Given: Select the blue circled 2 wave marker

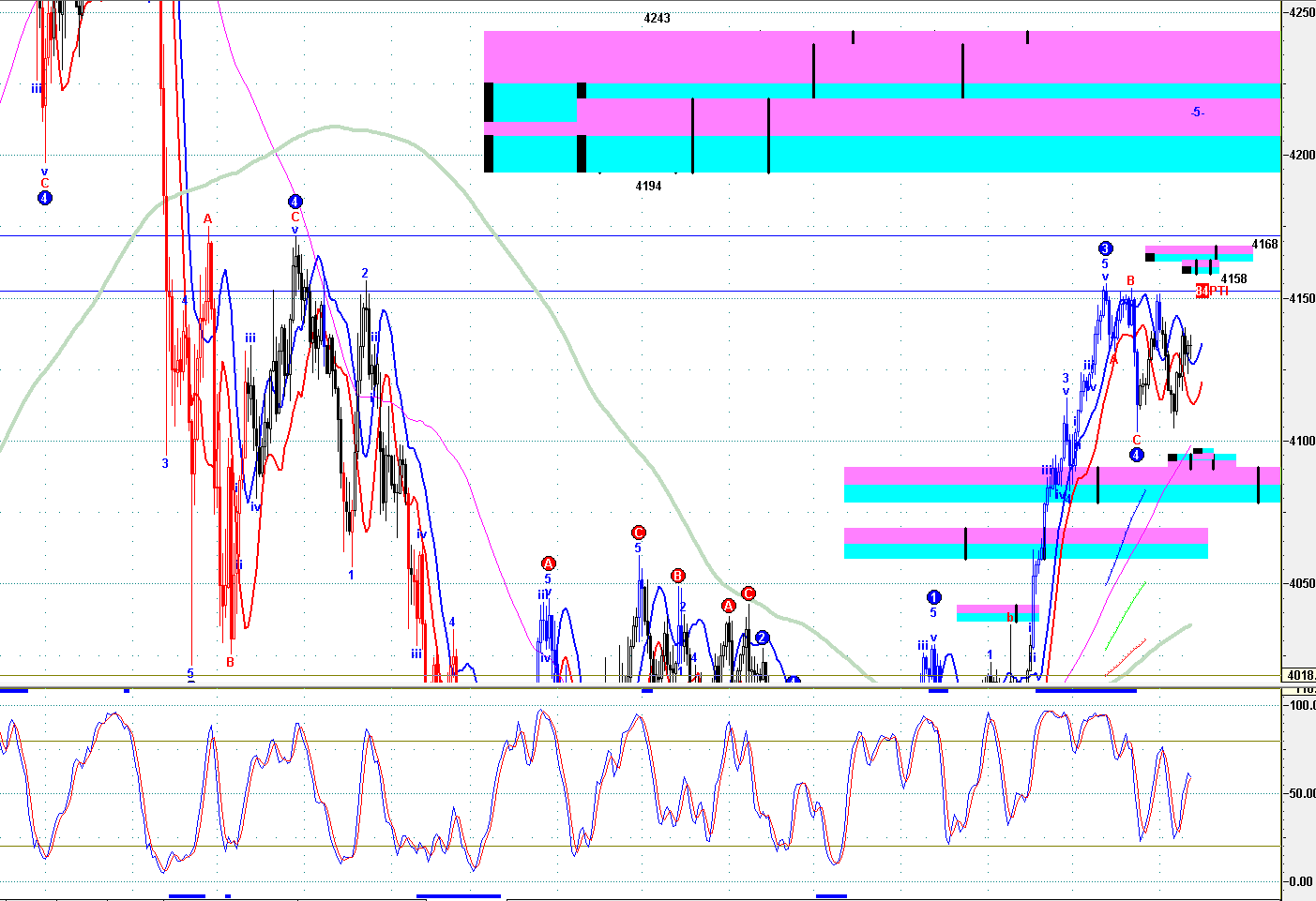Looking at the screenshot, I should (763, 638).
